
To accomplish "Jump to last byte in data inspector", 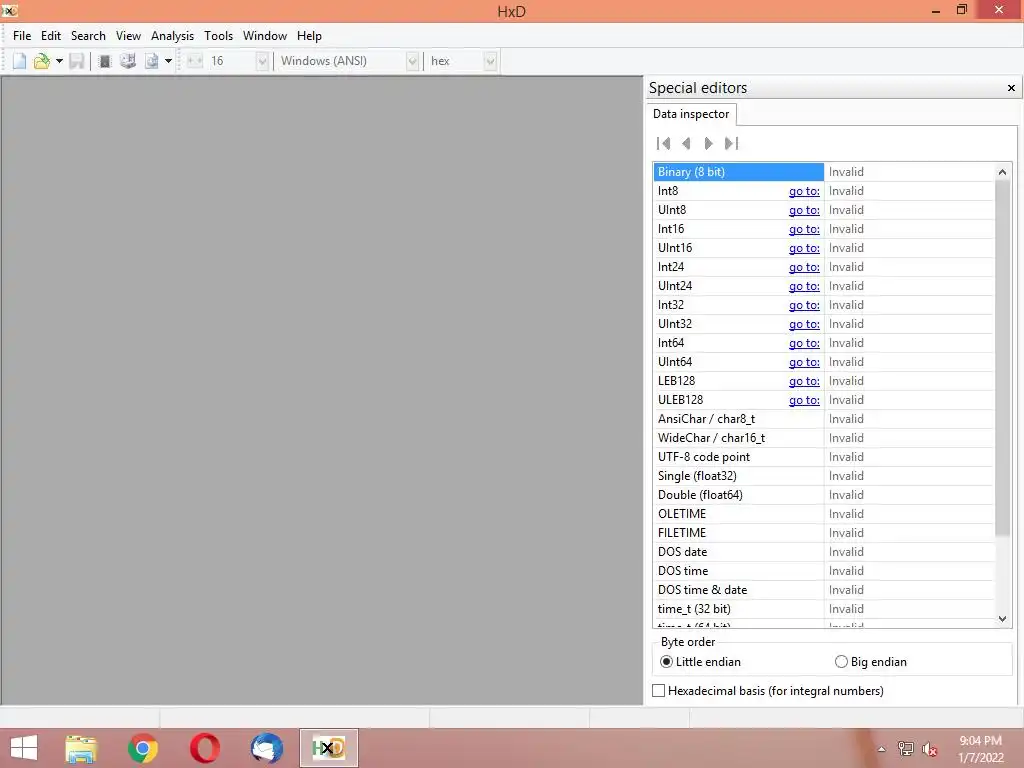I will [x=731, y=144].
